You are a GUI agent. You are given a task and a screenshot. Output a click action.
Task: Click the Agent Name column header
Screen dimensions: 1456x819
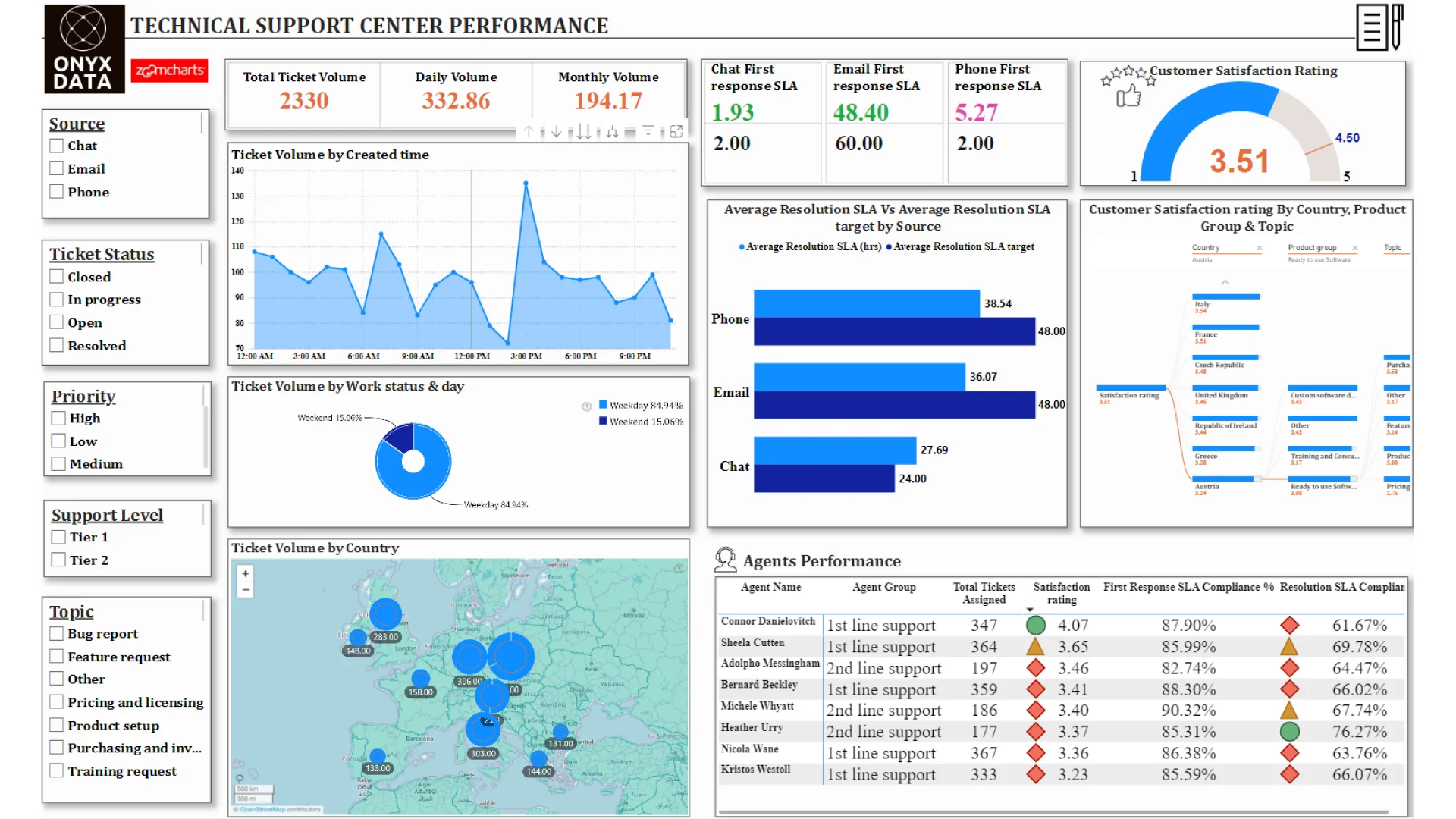coord(770,587)
